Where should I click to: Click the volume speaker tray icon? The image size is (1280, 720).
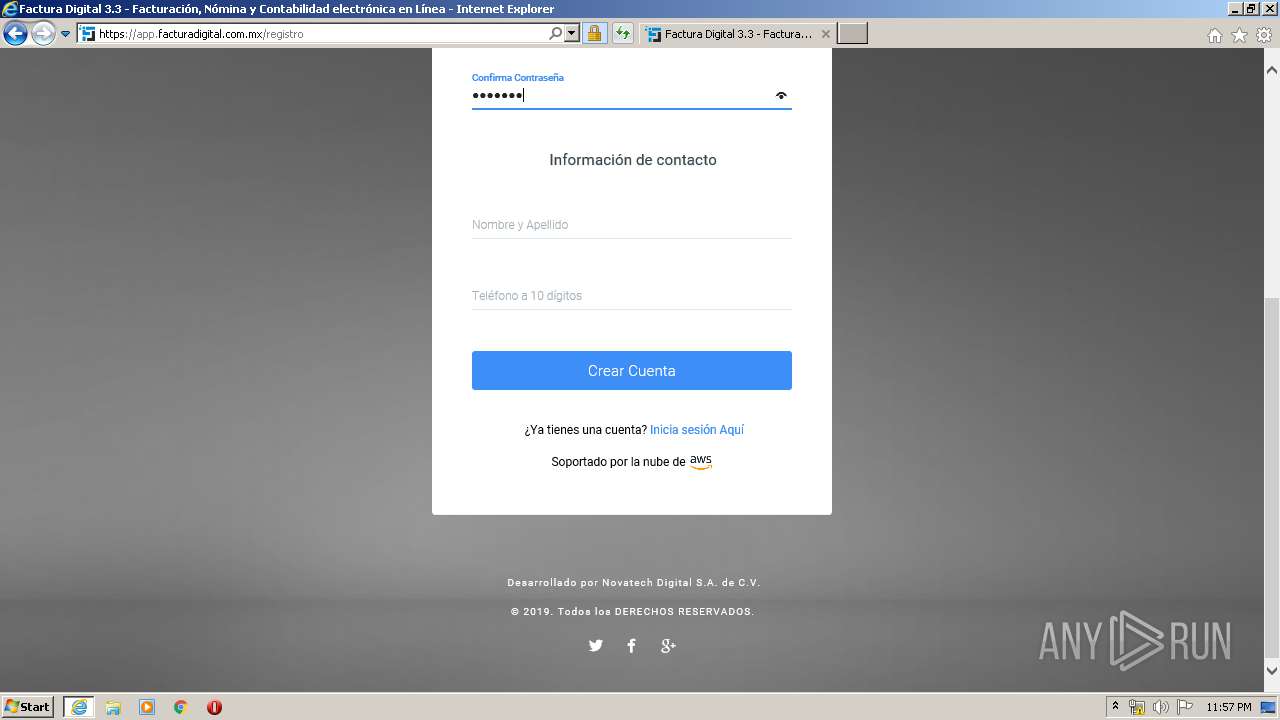point(1161,707)
